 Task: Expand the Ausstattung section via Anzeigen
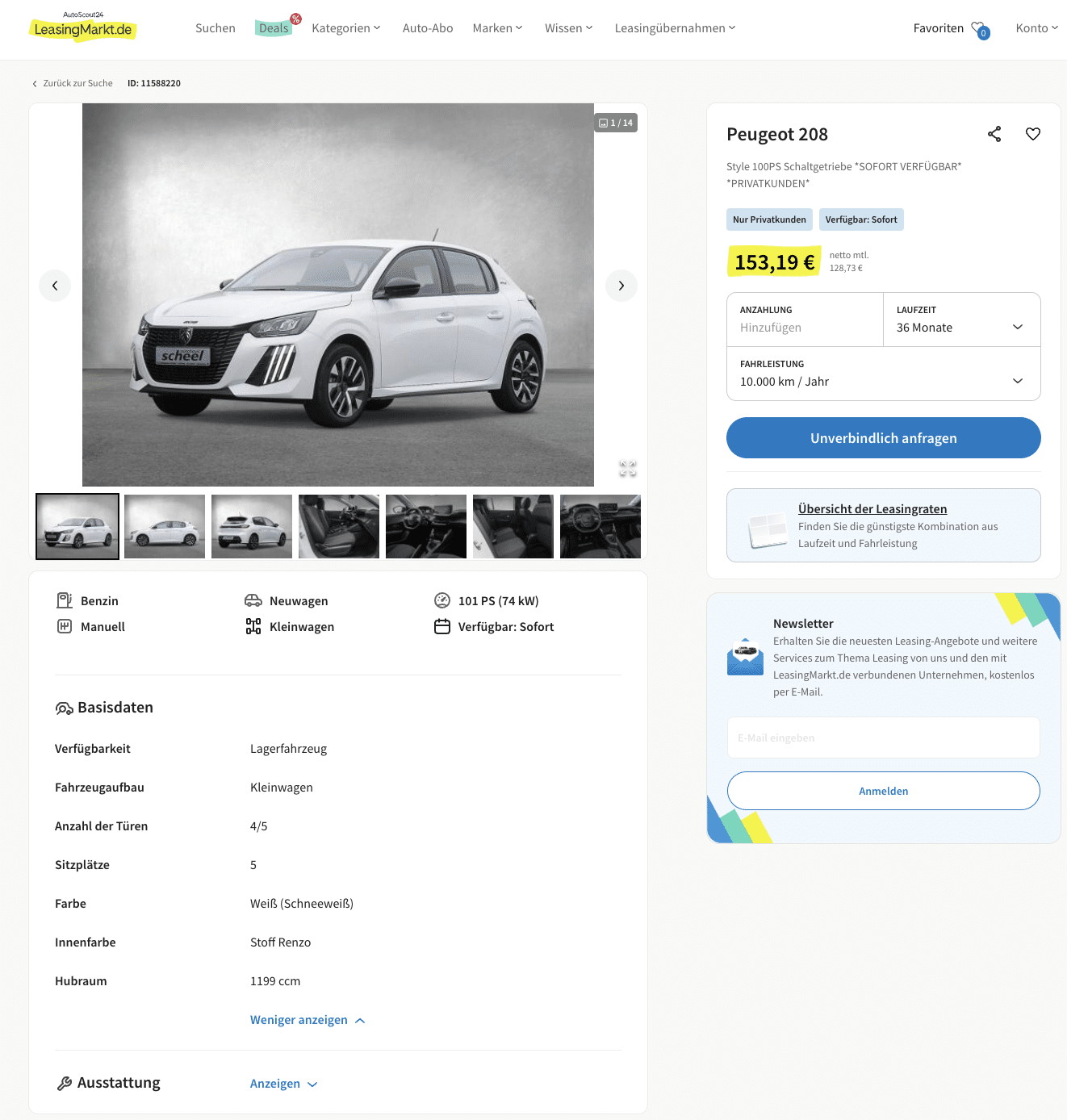[283, 1084]
